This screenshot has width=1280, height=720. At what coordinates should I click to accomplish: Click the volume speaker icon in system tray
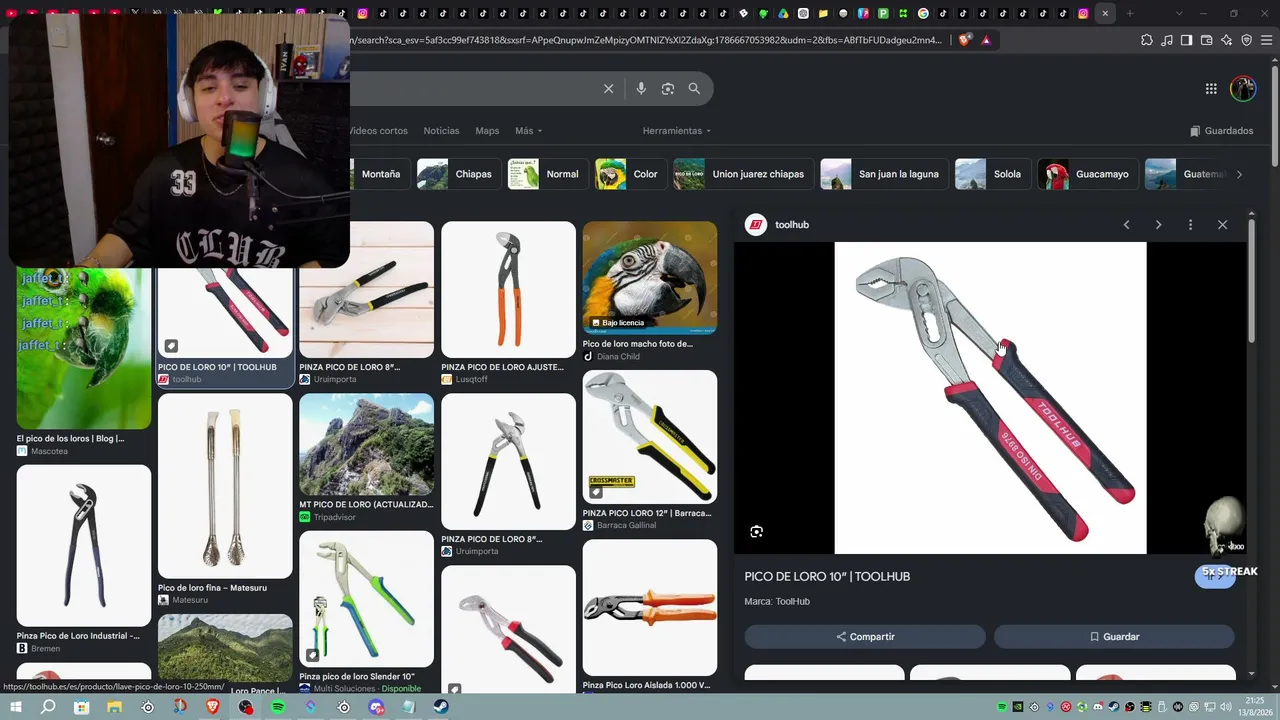click(1225, 707)
